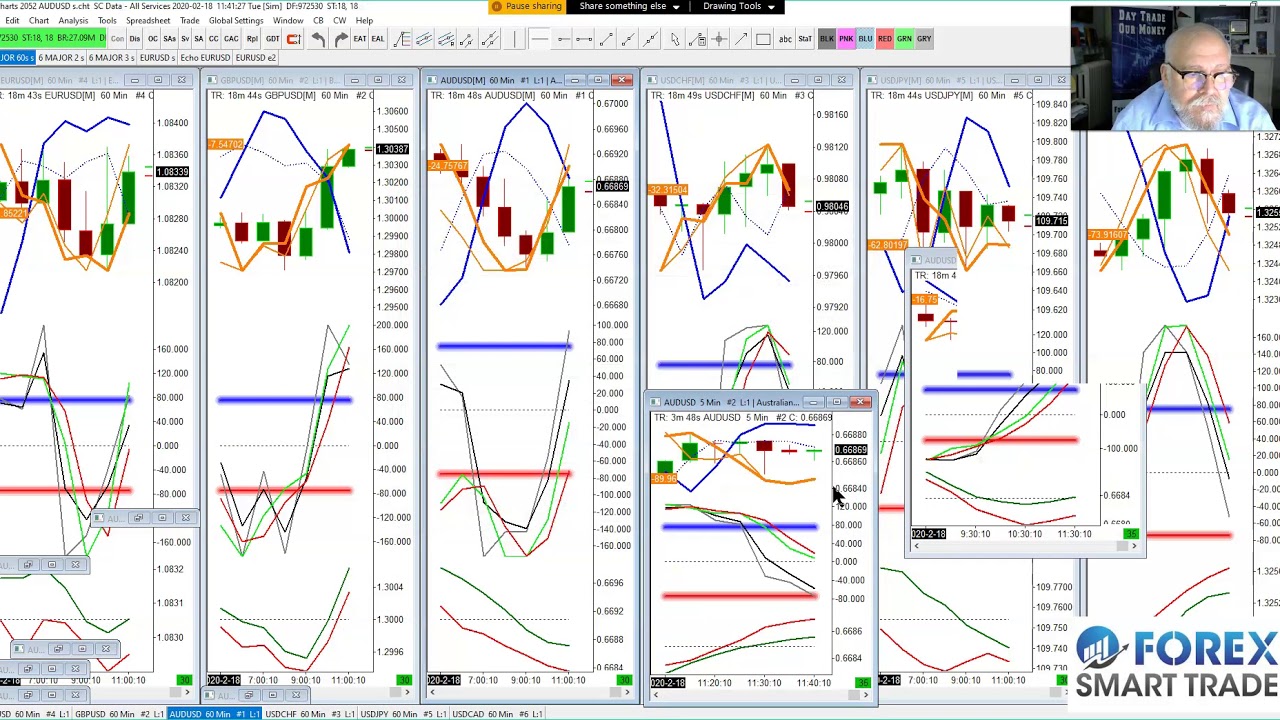Open the Share something else dropdown
This screenshot has height=720, width=1280.
(x=629, y=6)
